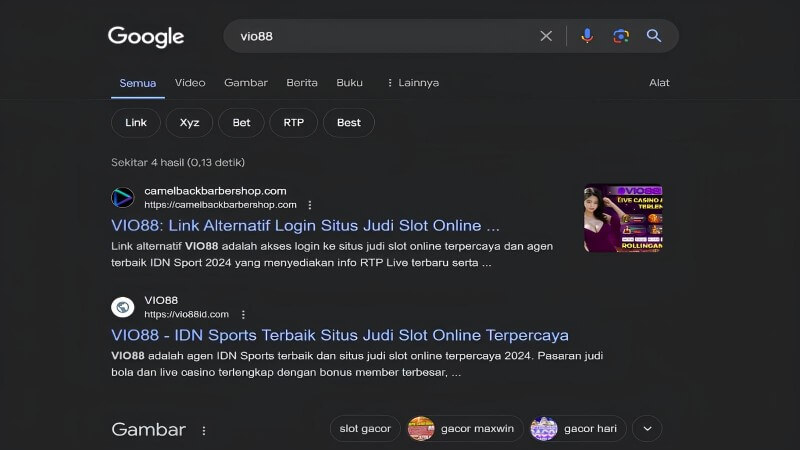The image size is (800, 450).
Task: Switch to the Video tab
Action: click(x=190, y=83)
